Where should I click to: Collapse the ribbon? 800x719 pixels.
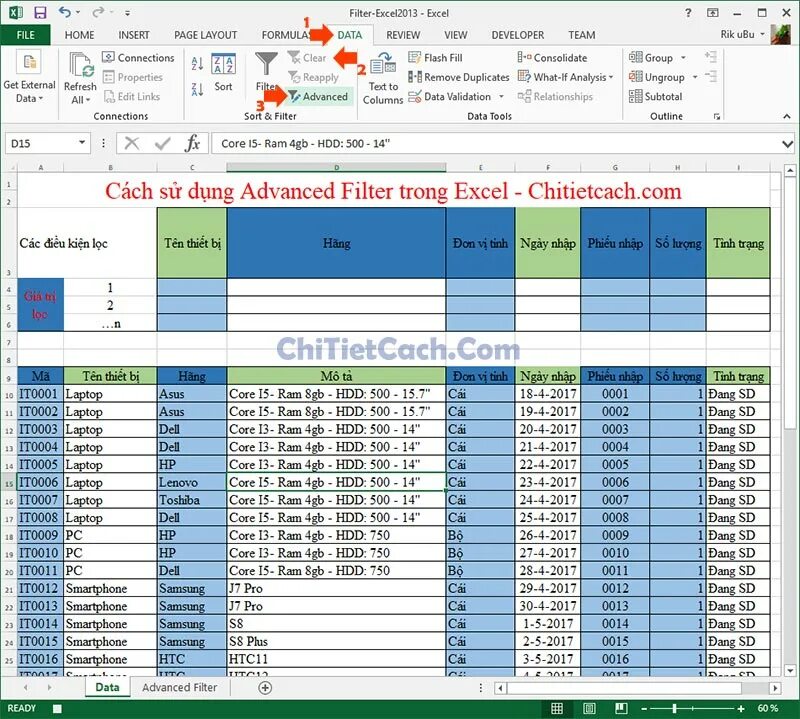(x=787, y=117)
